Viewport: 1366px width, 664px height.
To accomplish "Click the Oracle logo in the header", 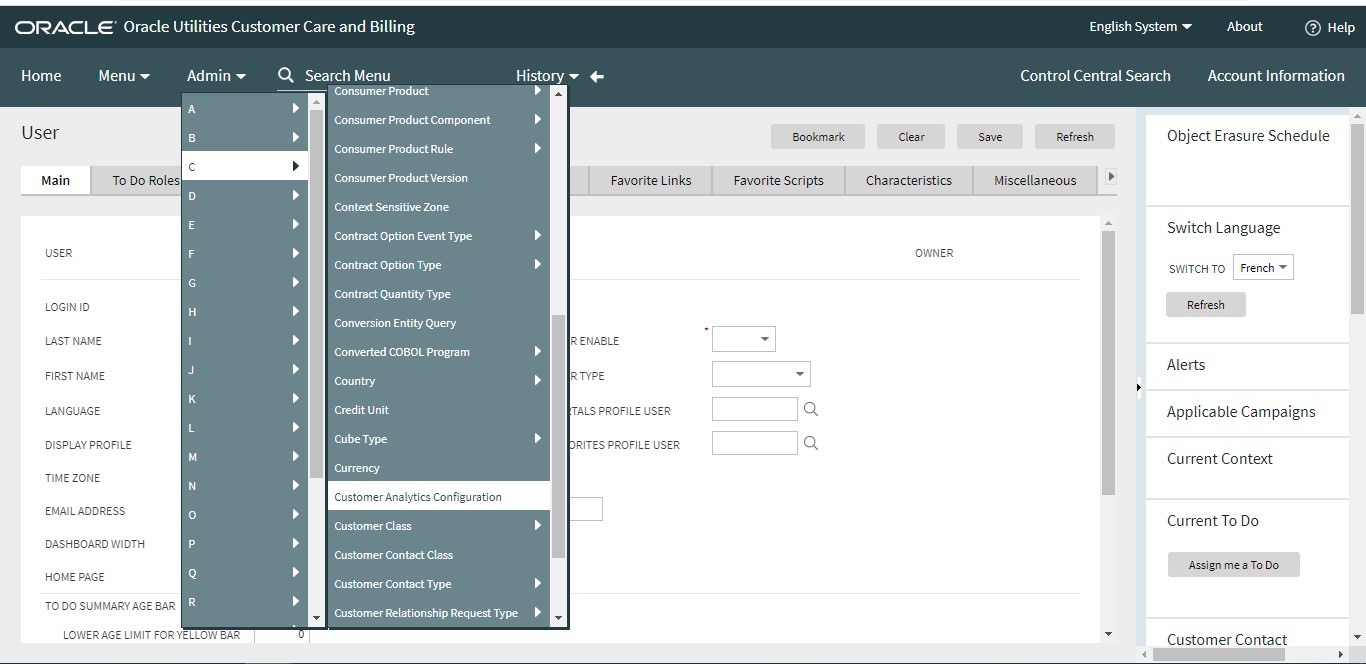I will pyautogui.click(x=64, y=27).
